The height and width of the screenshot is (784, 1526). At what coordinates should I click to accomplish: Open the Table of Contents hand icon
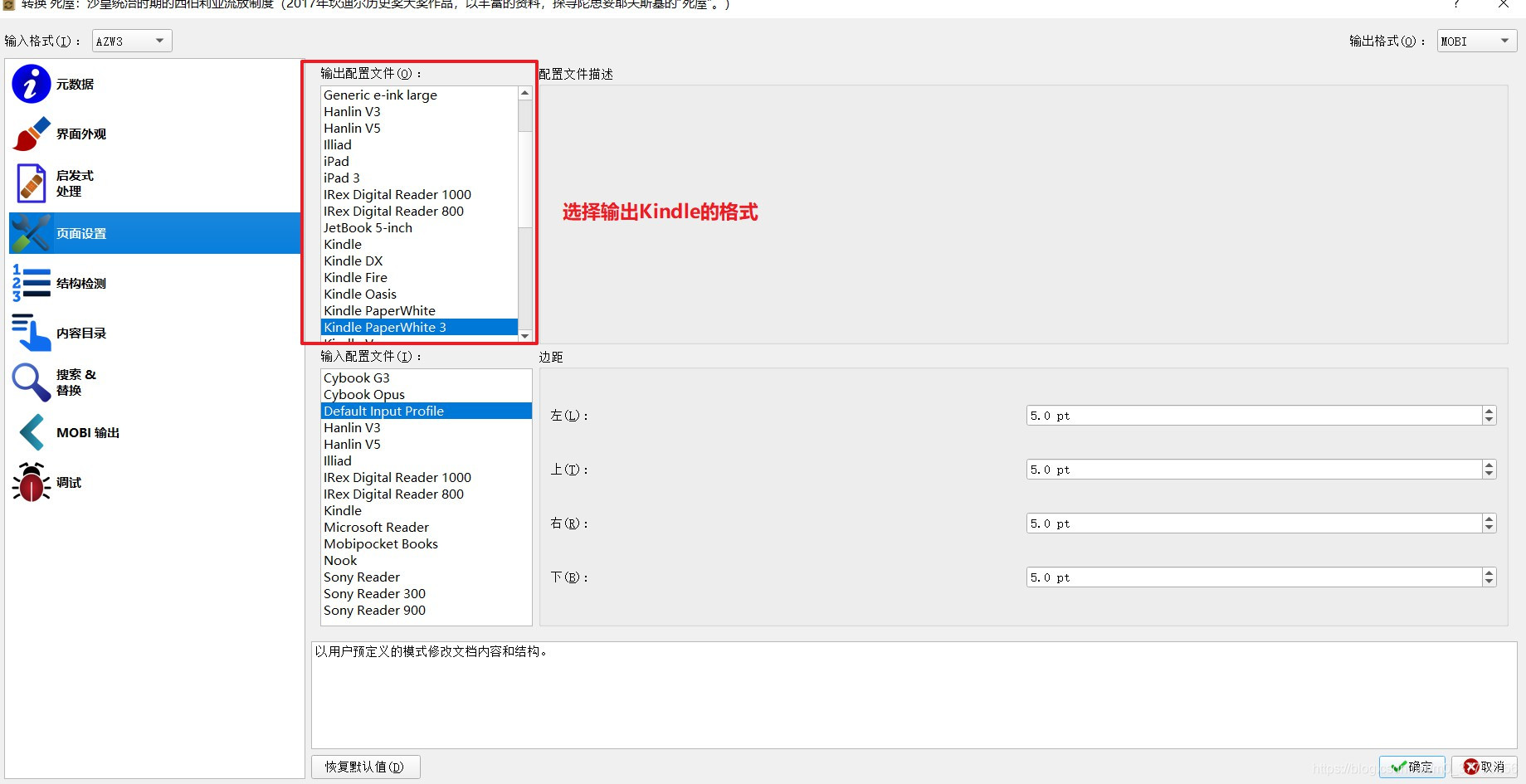pos(32,333)
